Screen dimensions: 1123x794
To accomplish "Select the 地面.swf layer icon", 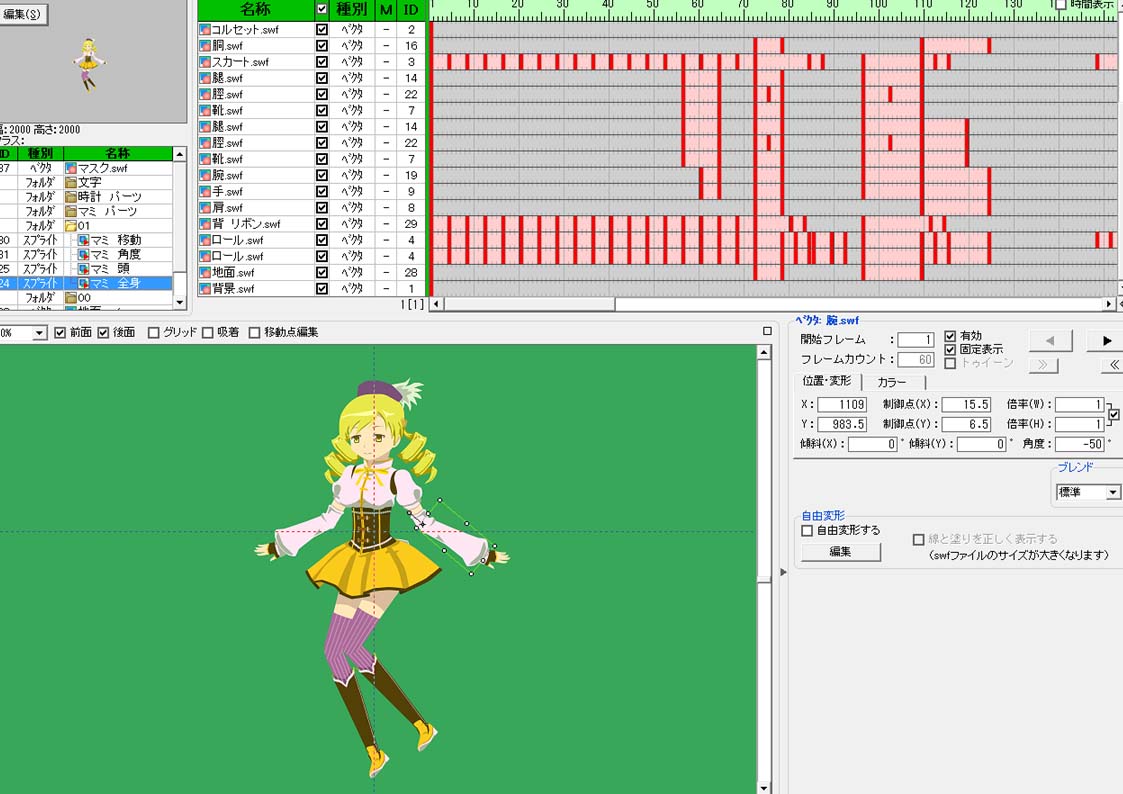I will tap(205, 273).
